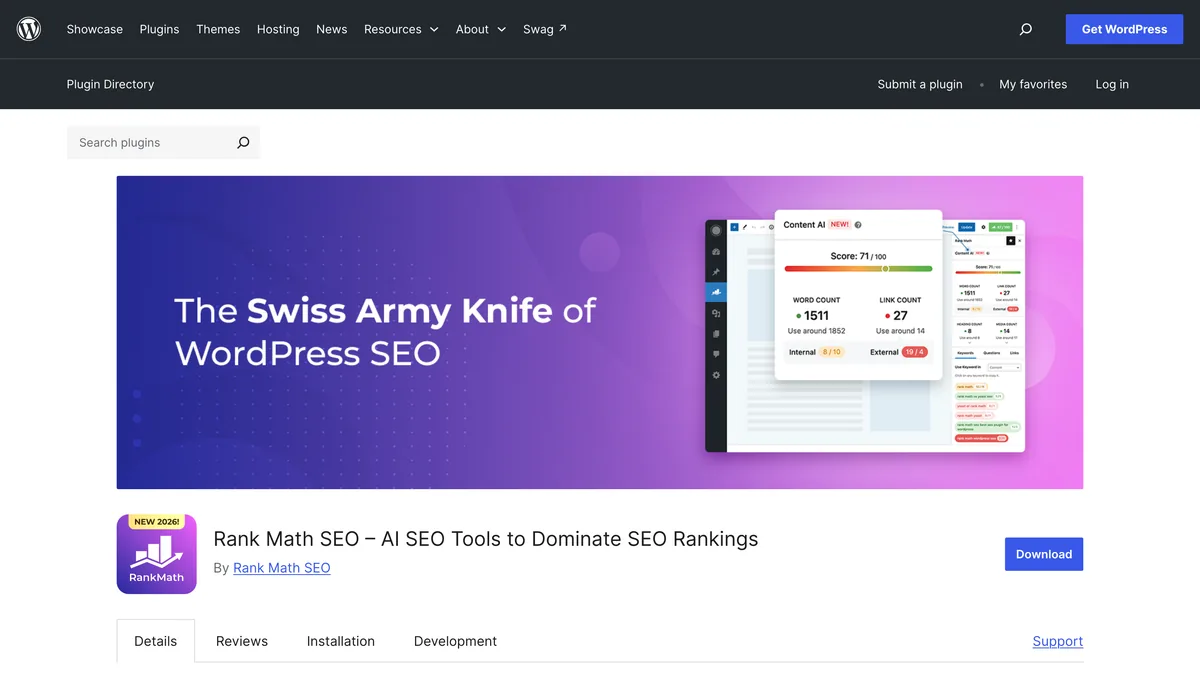The width and height of the screenshot is (1200, 675).
Task: Switch to the Installation tab
Action: pos(341,641)
